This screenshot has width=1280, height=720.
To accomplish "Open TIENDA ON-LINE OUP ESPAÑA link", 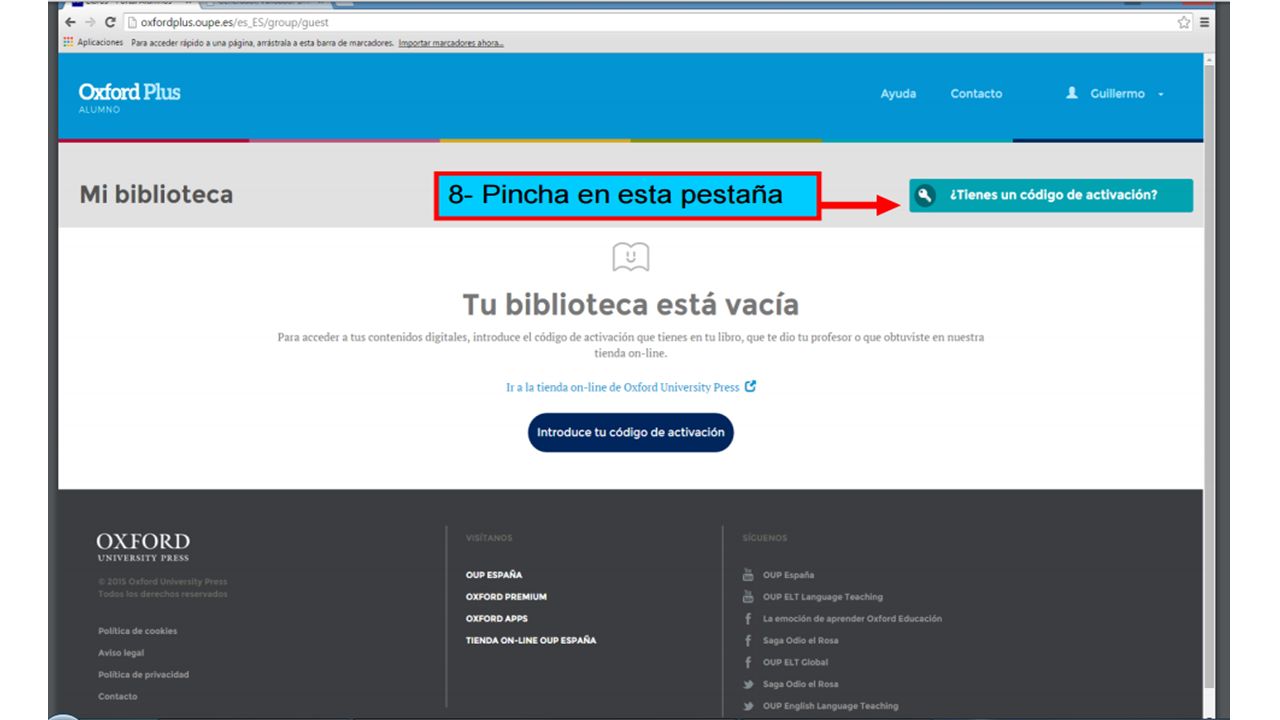I will tap(531, 640).
